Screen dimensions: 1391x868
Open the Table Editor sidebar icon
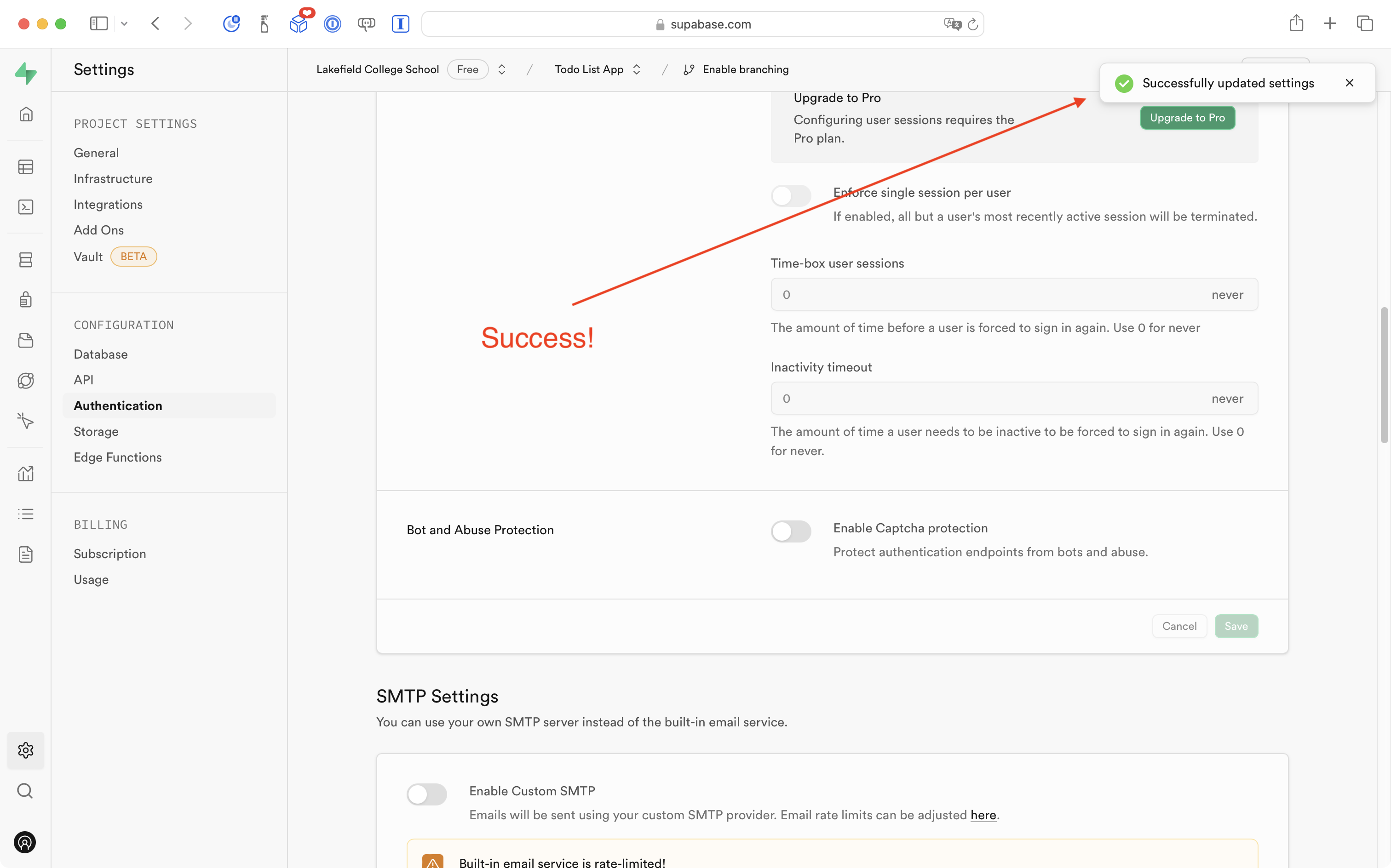(x=26, y=167)
